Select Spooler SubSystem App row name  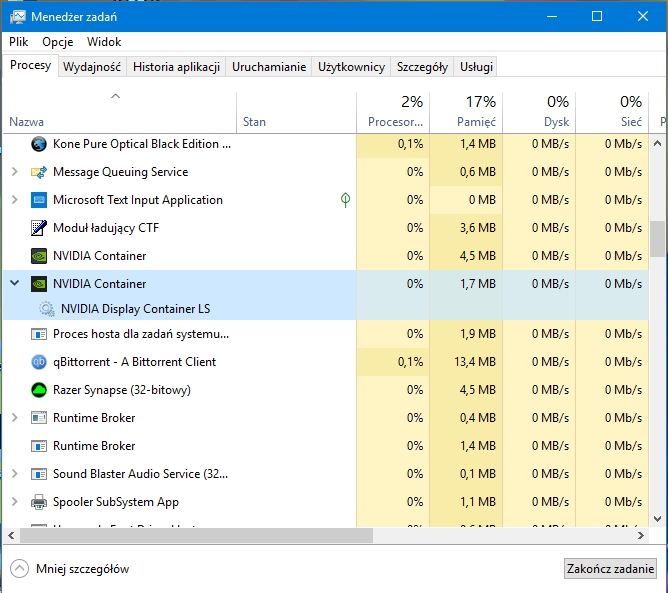[x=116, y=502]
